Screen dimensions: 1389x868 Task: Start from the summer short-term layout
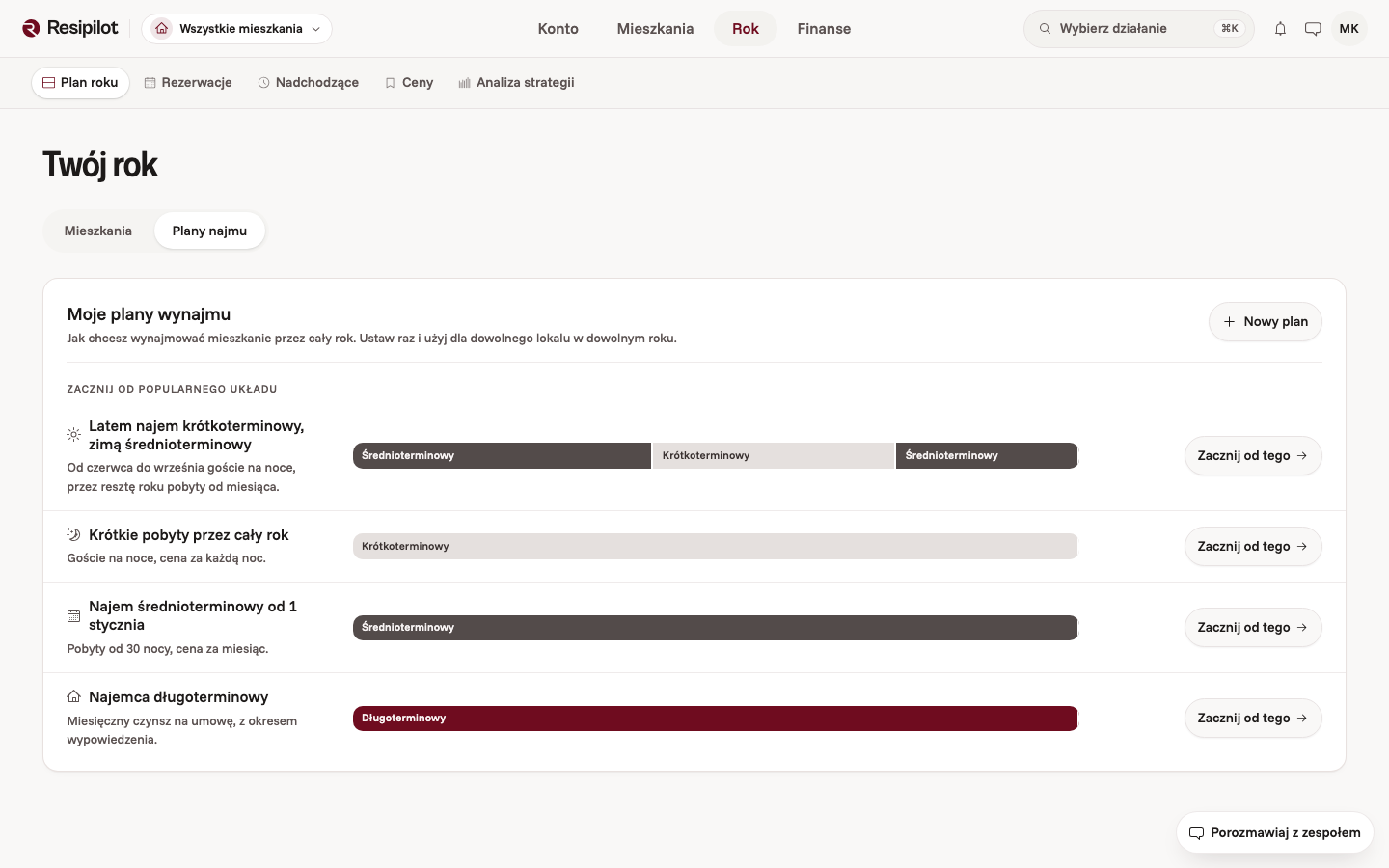point(1252,455)
